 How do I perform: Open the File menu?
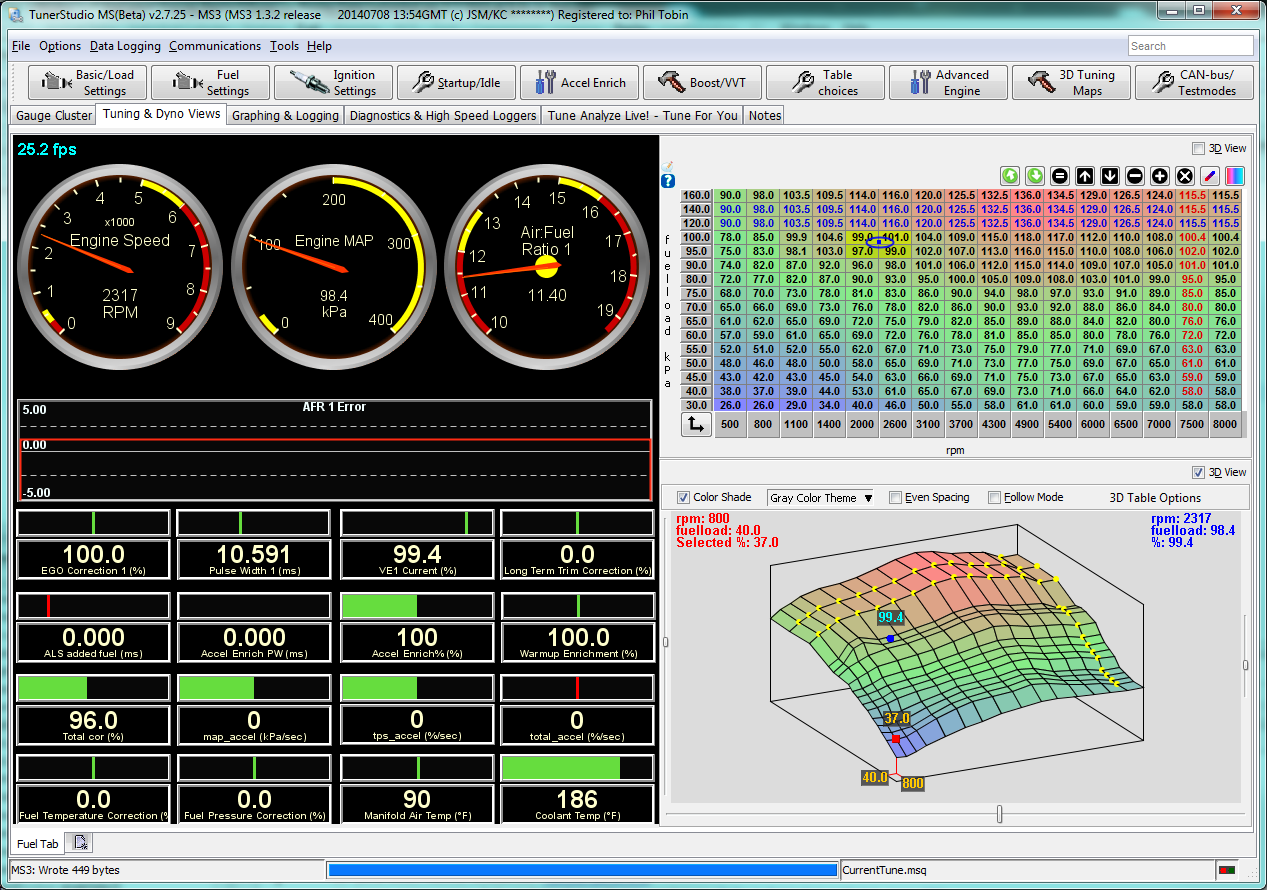(21, 46)
